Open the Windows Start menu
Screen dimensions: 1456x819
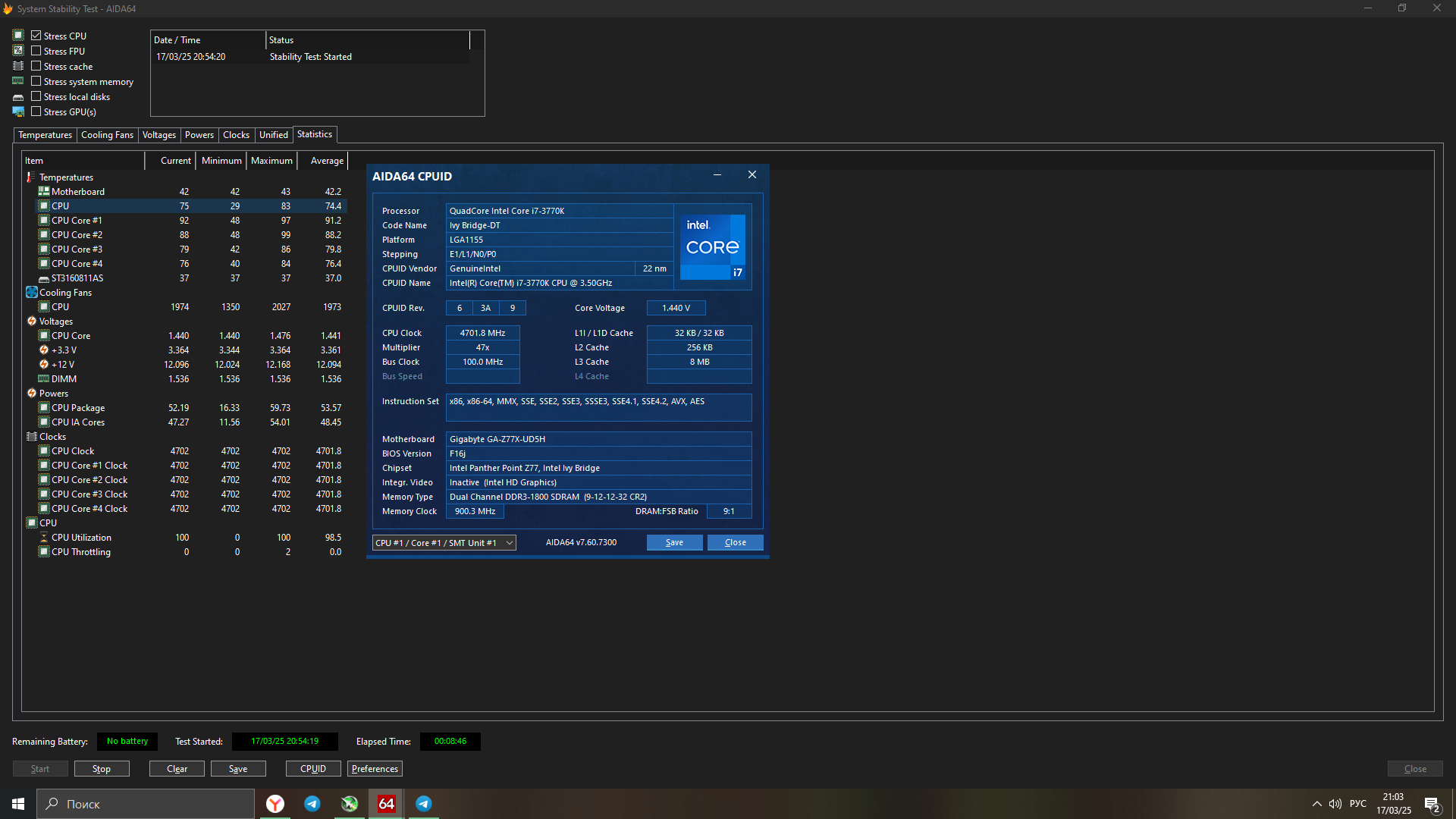(x=18, y=804)
